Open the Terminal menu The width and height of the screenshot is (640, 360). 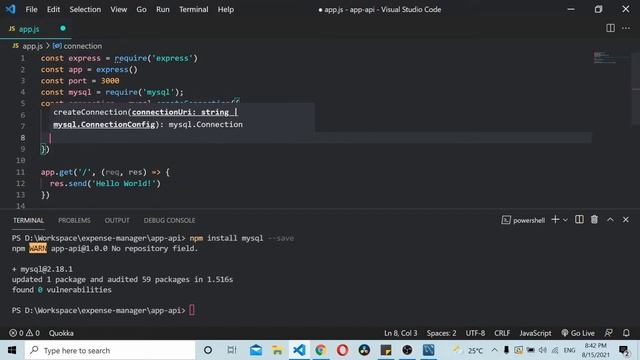pos(193,9)
